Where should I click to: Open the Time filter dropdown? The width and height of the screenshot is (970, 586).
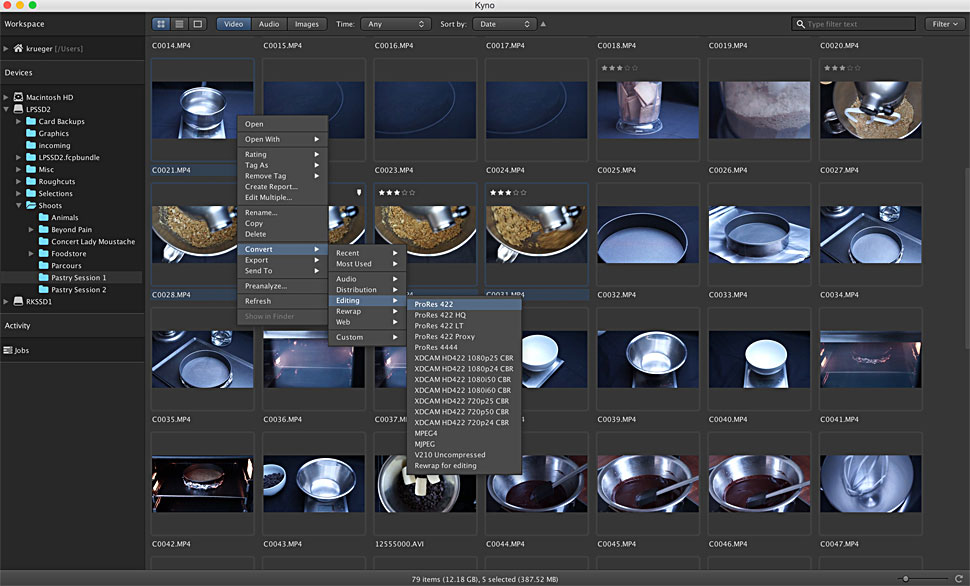pos(394,24)
